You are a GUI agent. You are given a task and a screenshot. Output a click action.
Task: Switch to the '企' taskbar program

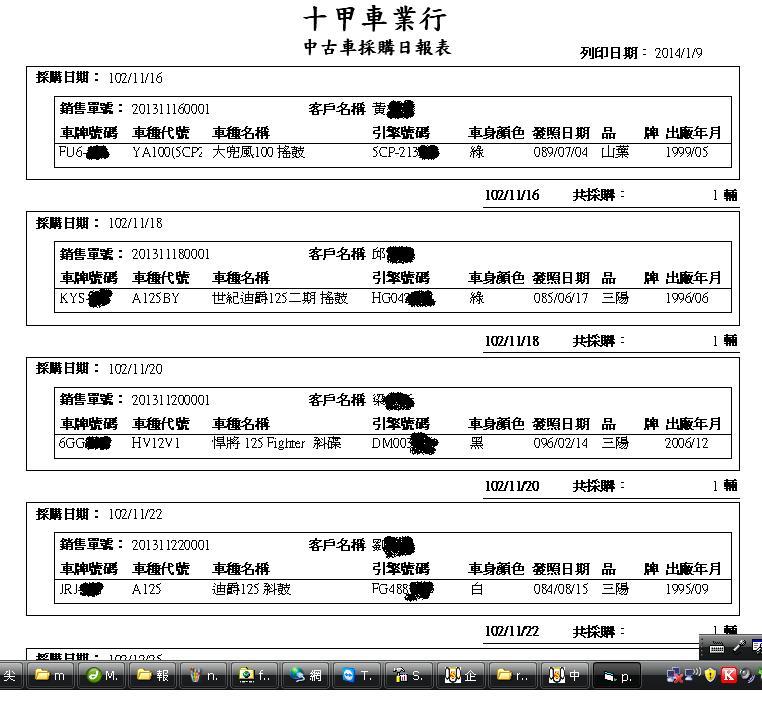(459, 676)
